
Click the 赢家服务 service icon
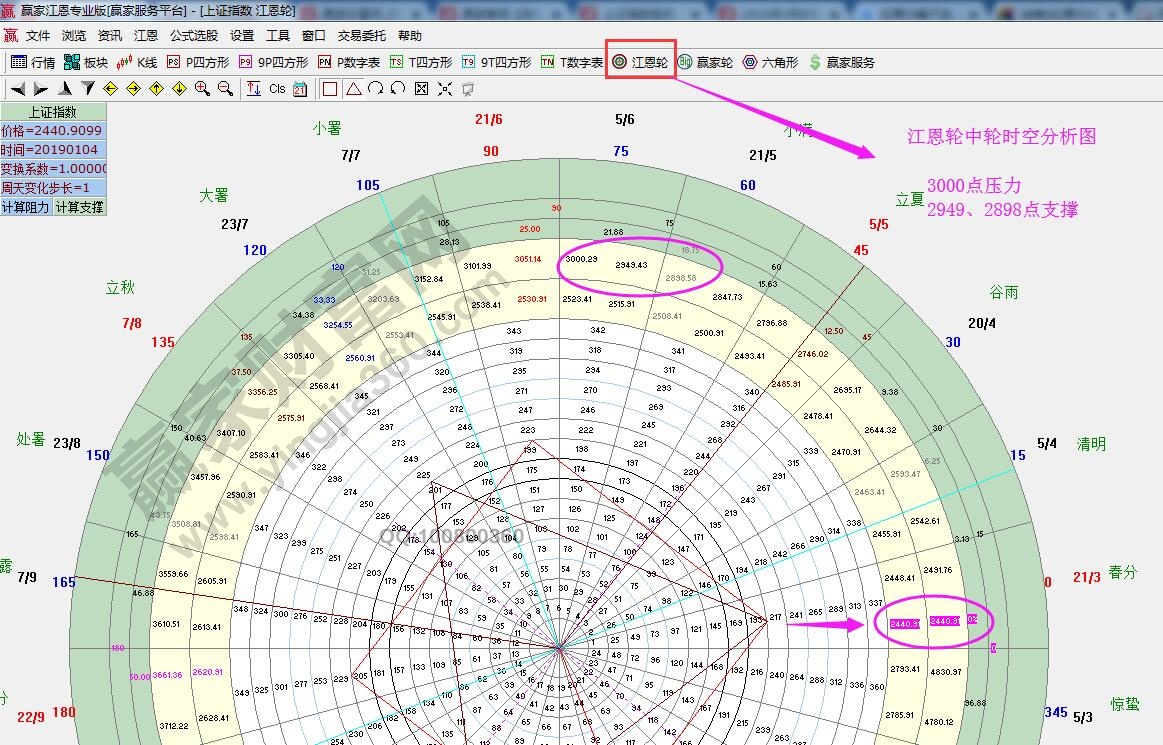[x=842, y=61]
